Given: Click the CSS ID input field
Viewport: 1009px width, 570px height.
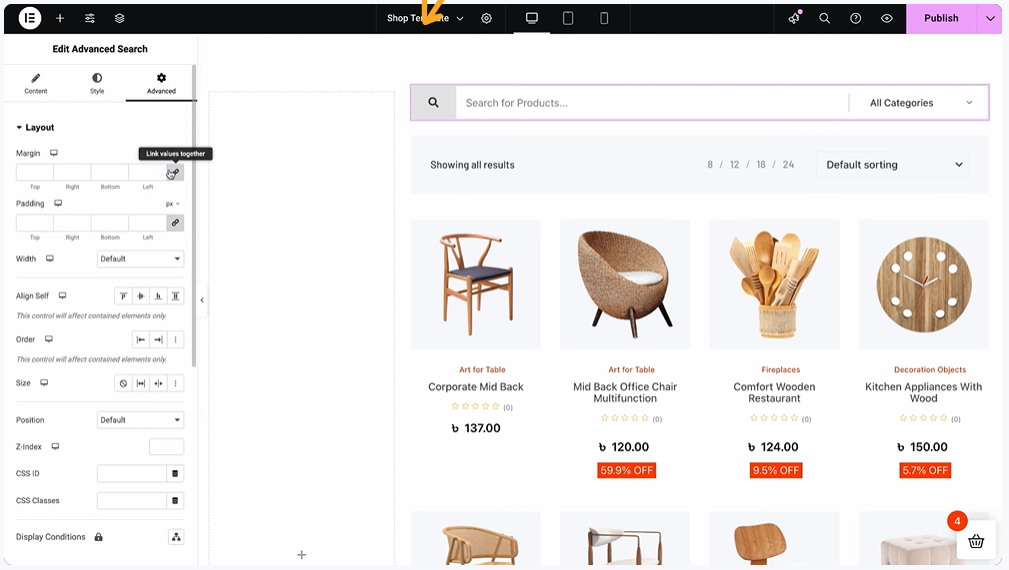Looking at the screenshot, I should [x=132, y=473].
